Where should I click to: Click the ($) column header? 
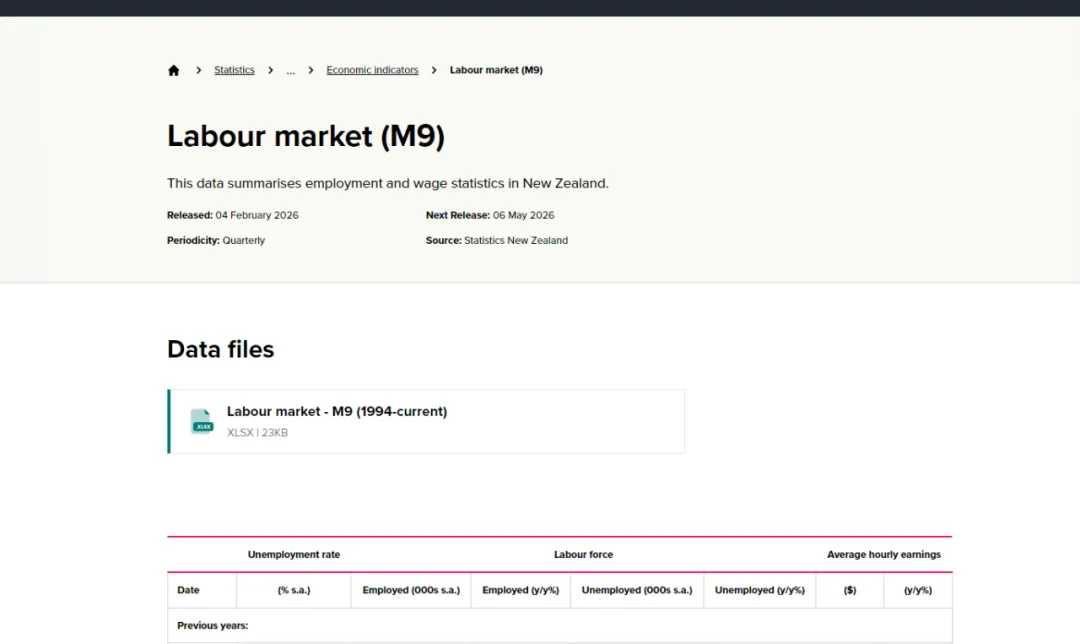[850, 590]
